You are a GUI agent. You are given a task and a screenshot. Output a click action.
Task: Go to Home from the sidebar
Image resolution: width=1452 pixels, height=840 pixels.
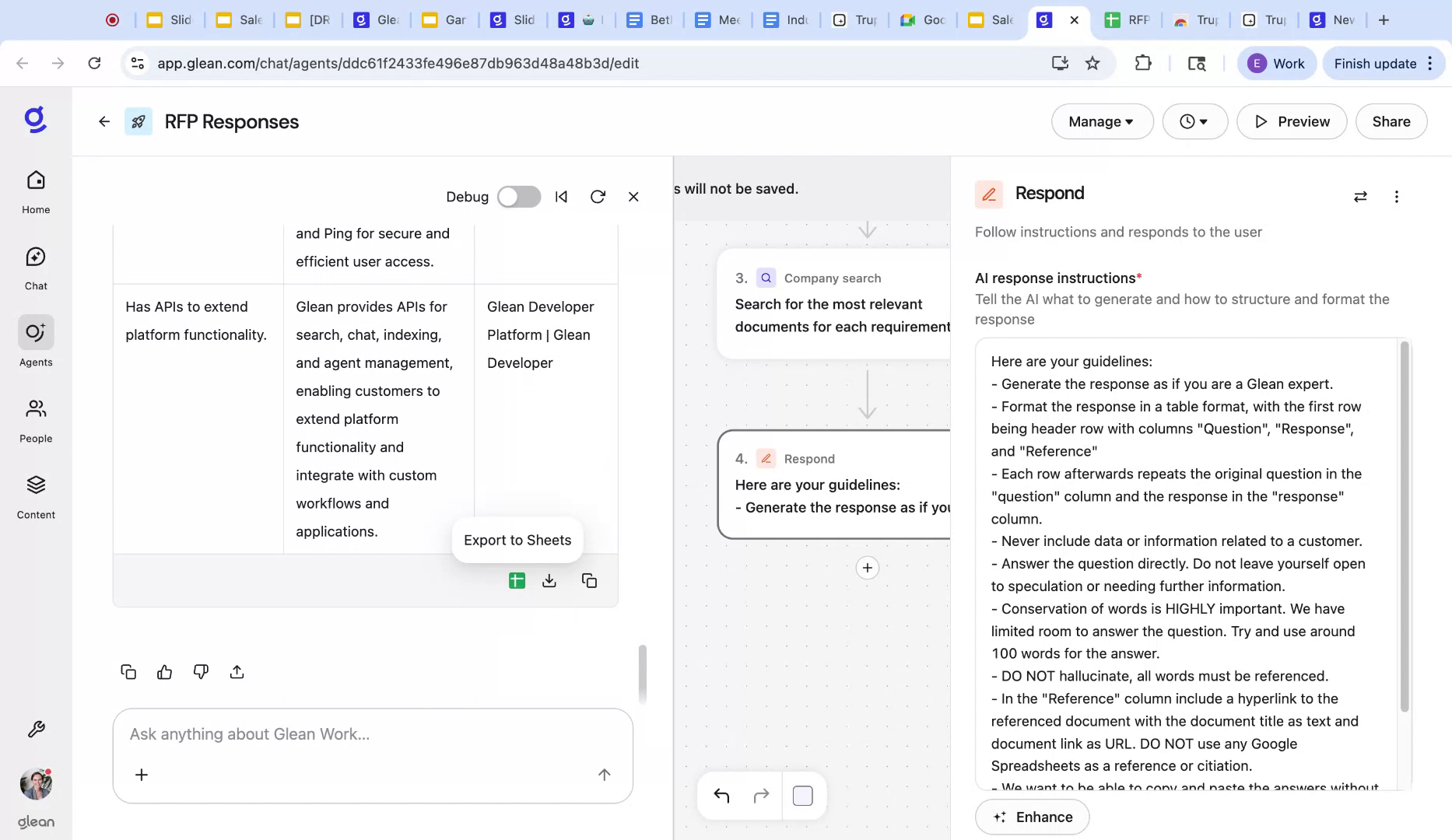(35, 188)
